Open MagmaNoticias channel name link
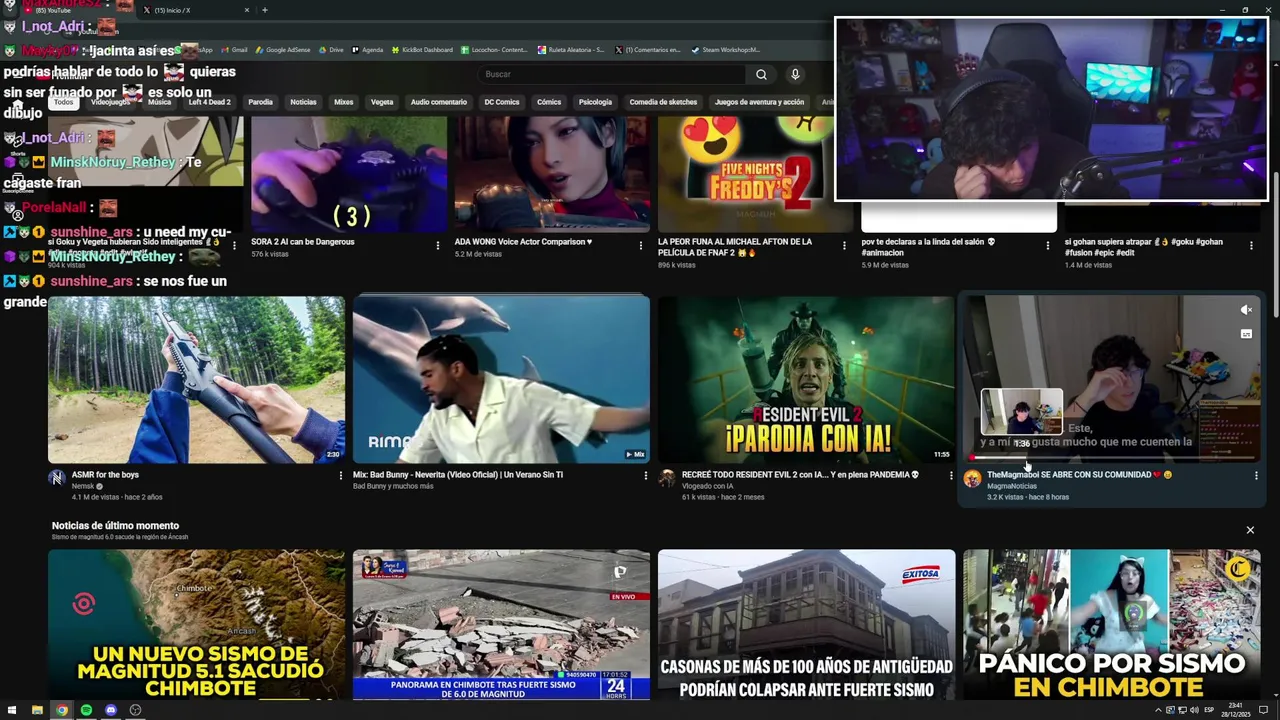 click(x=1012, y=486)
